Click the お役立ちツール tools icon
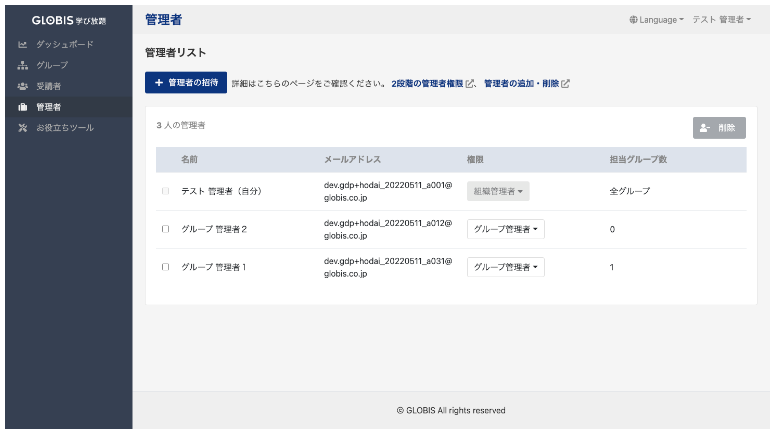Image resolution: width=777 pixels, height=431 pixels. coord(22,128)
